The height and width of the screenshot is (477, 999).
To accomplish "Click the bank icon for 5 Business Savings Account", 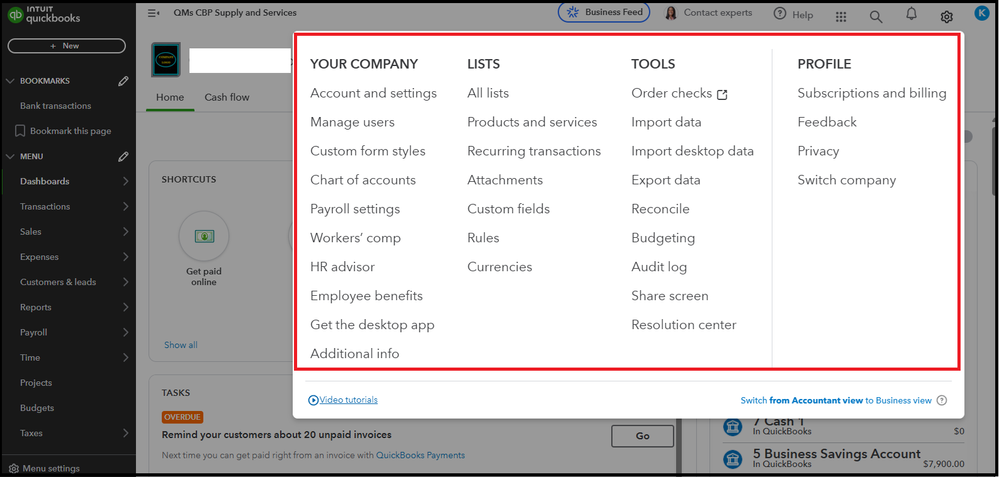I will click(733, 459).
